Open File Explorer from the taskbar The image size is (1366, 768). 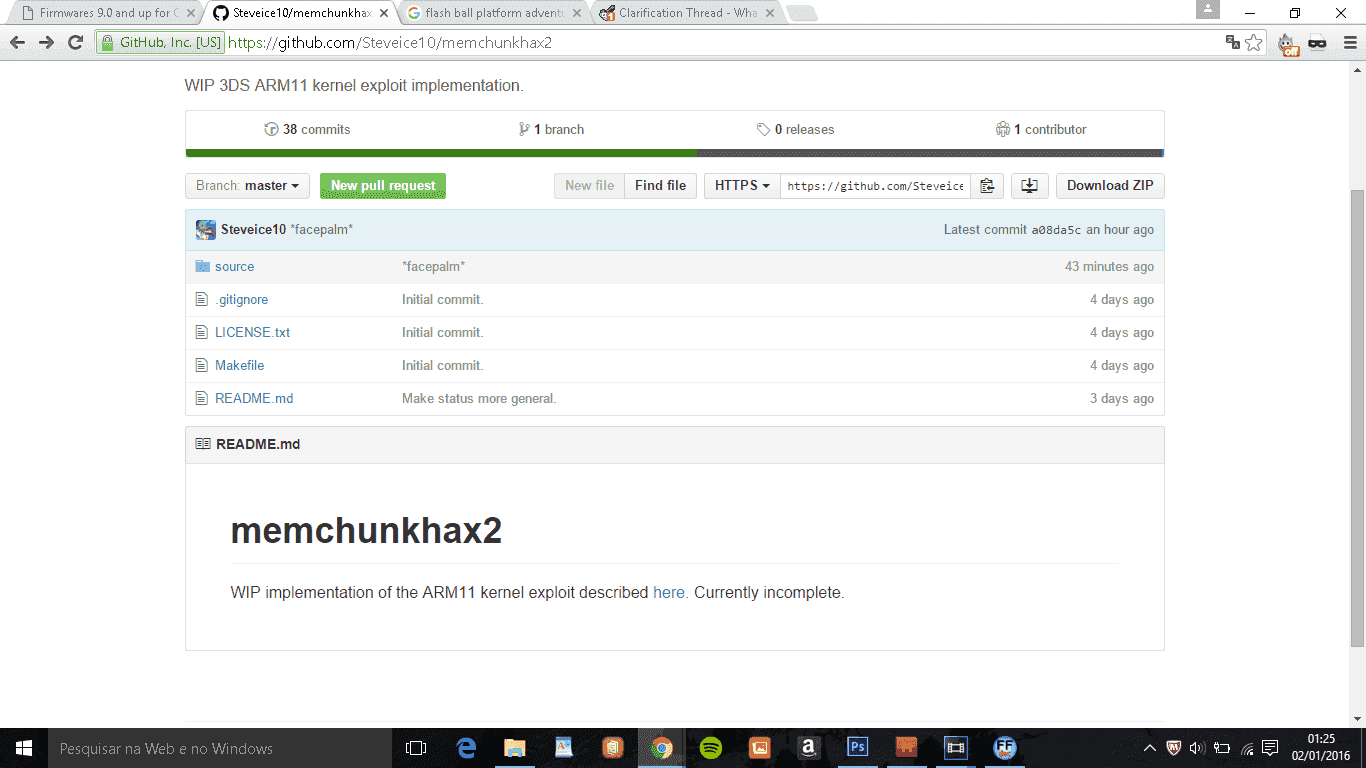[515, 748]
